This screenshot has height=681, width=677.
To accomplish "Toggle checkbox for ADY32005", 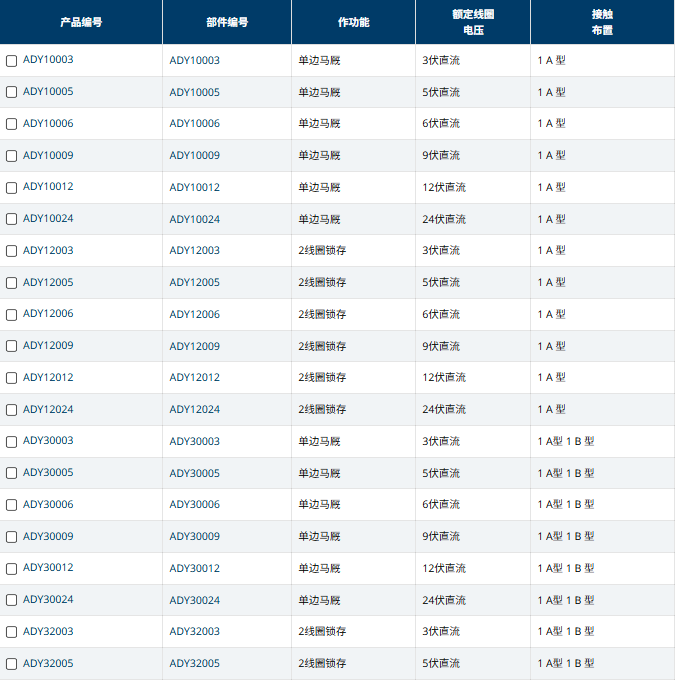I will pos(12,664).
